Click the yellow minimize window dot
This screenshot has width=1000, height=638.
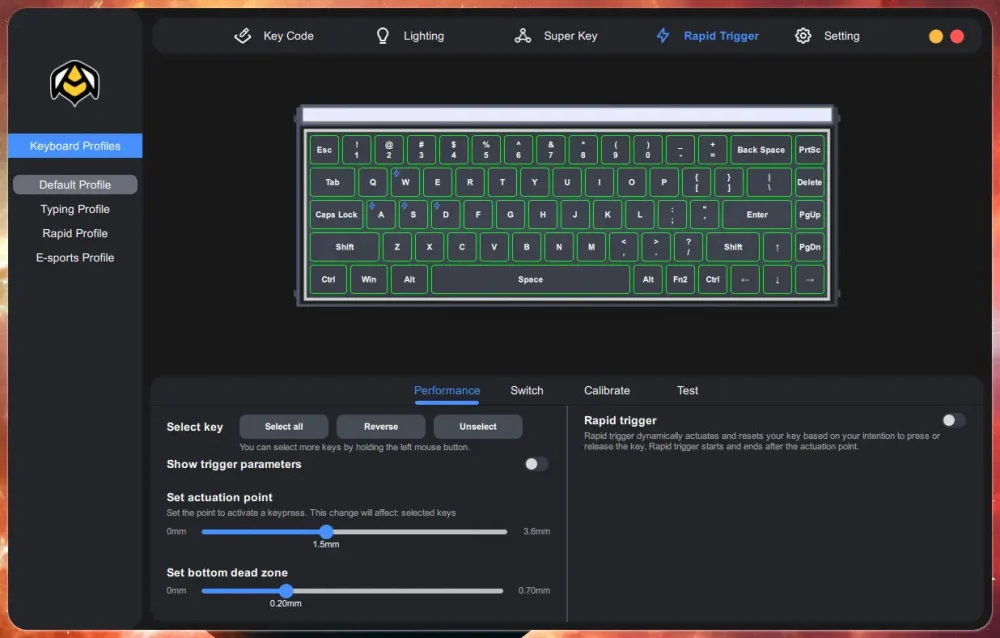click(x=936, y=36)
